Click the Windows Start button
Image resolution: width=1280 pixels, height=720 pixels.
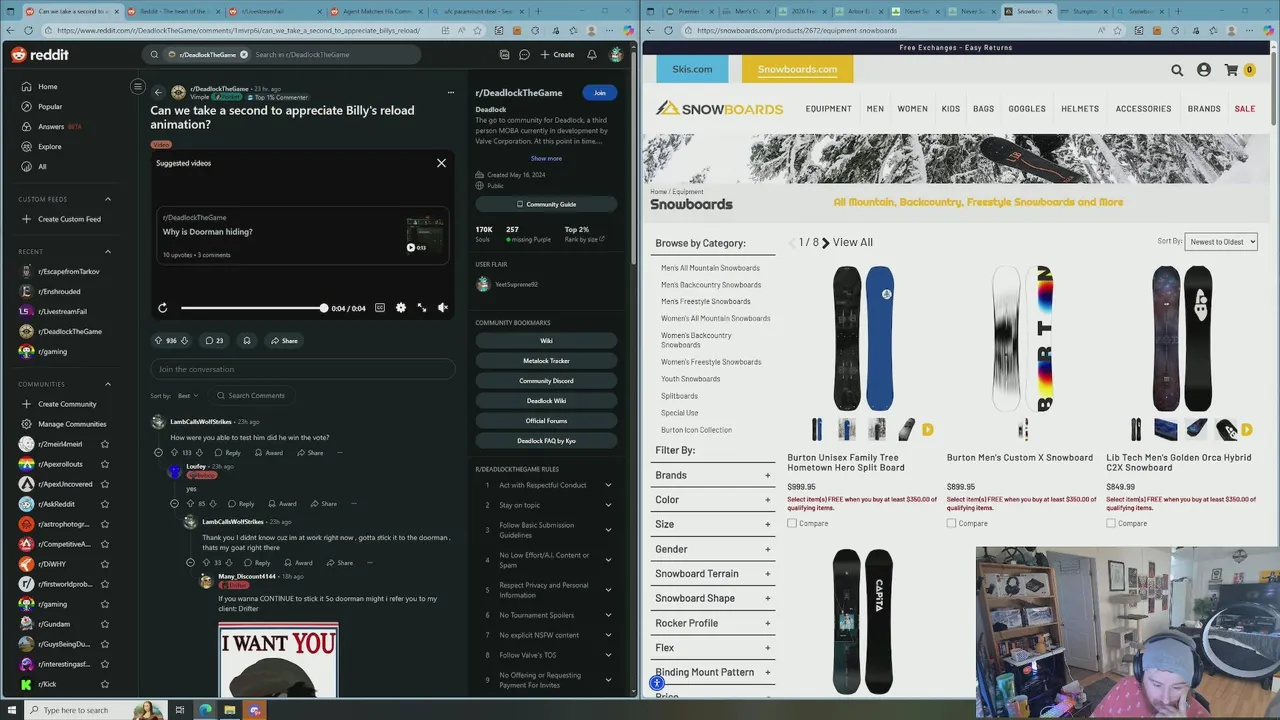pyautogui.click(x=13, y=710)
